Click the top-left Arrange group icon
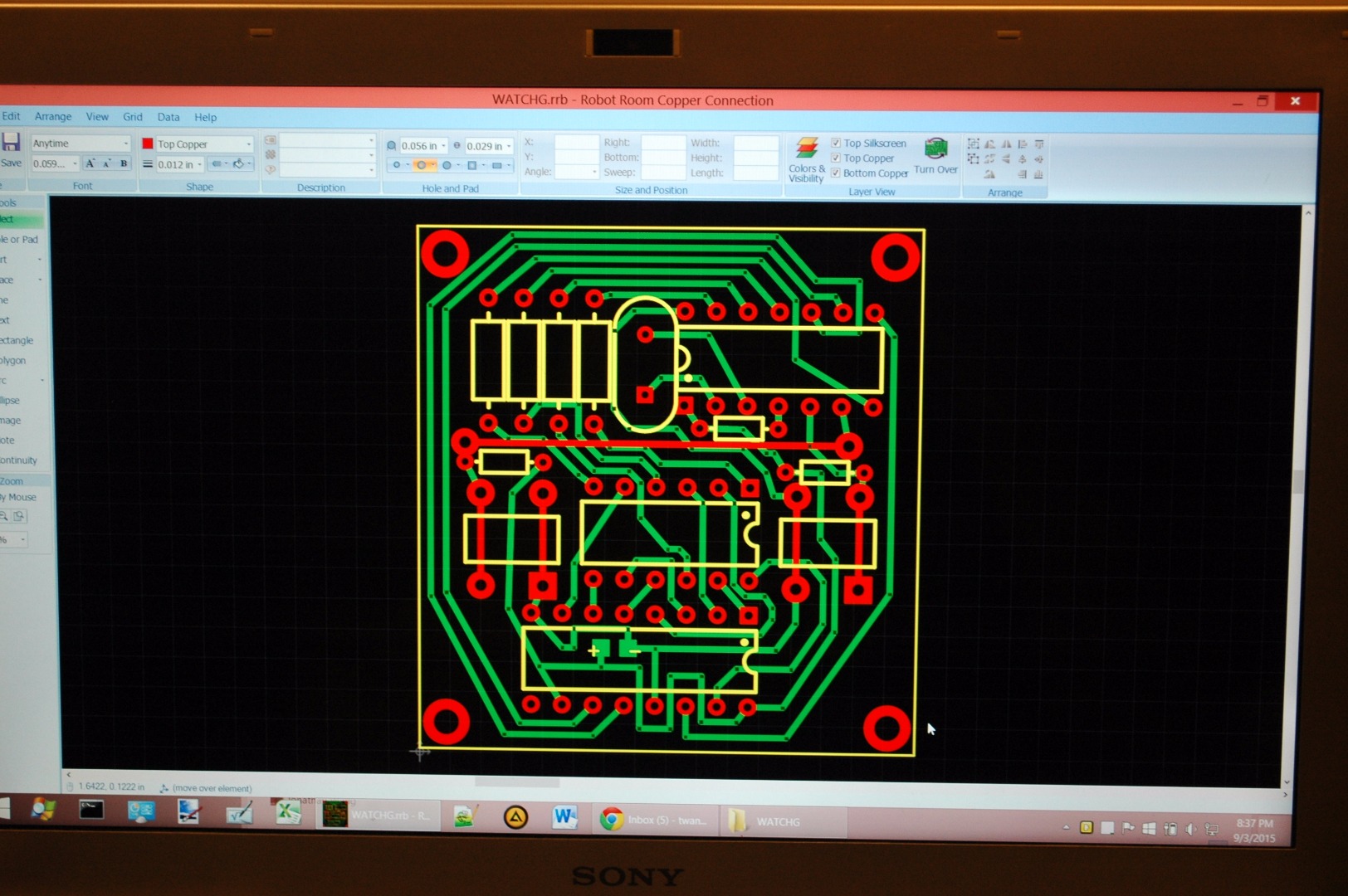The width and height of the screenshot is (1348, 896). tap(974, 144)
